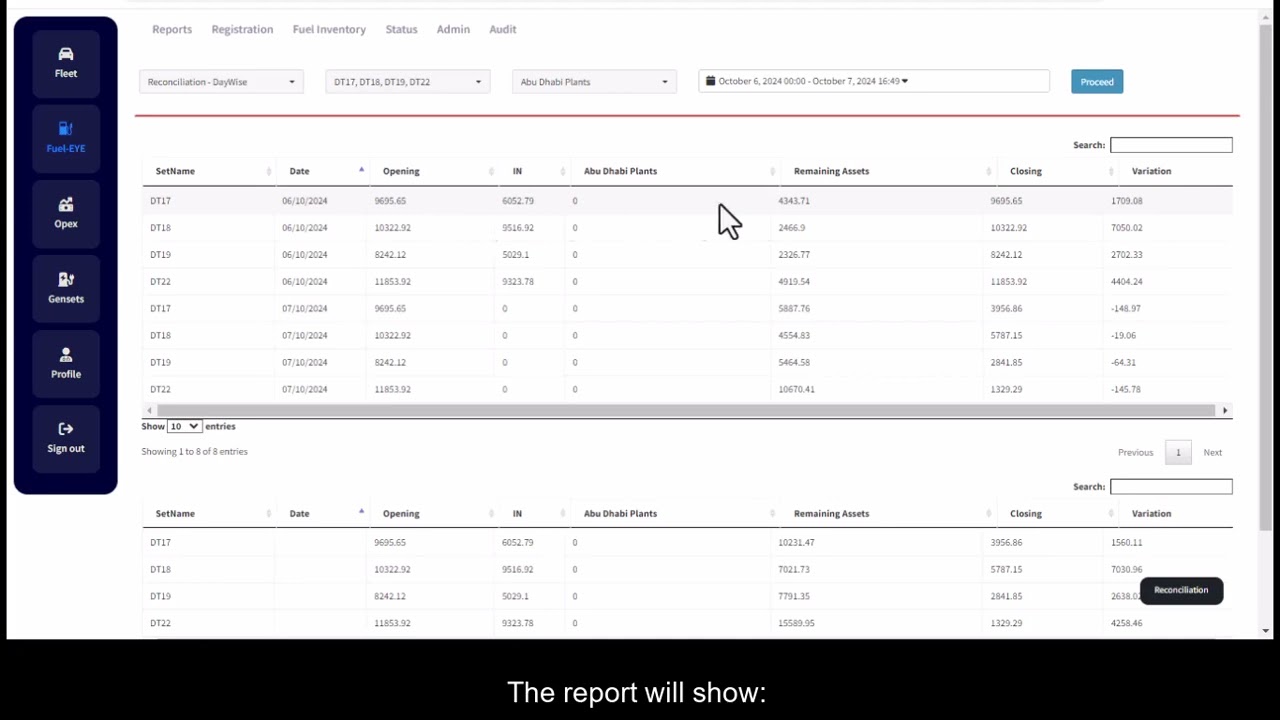
Task: Select variation value -64.31
Action: click(1123, 362)
